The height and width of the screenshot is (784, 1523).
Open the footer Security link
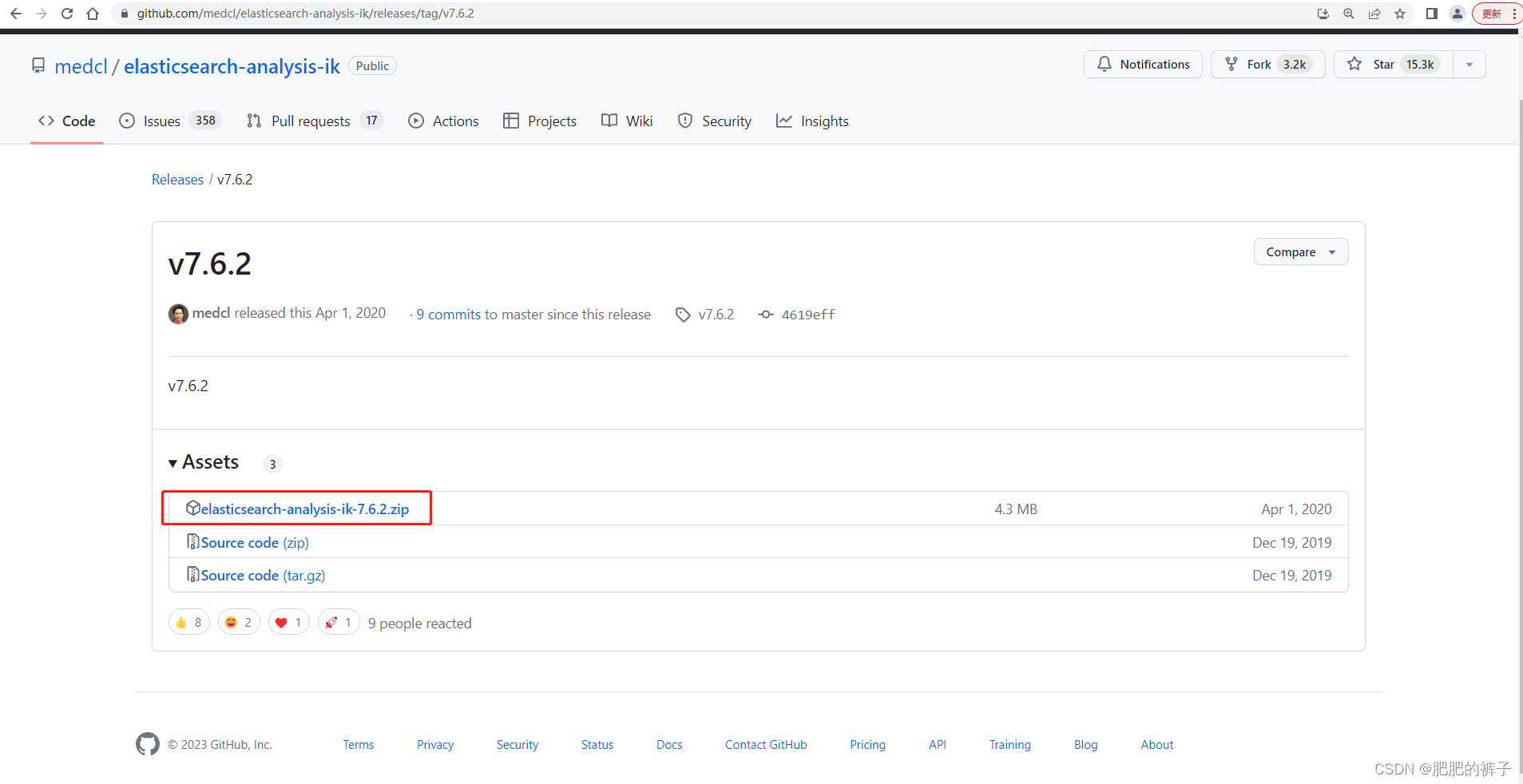click(x=518, y=745)
